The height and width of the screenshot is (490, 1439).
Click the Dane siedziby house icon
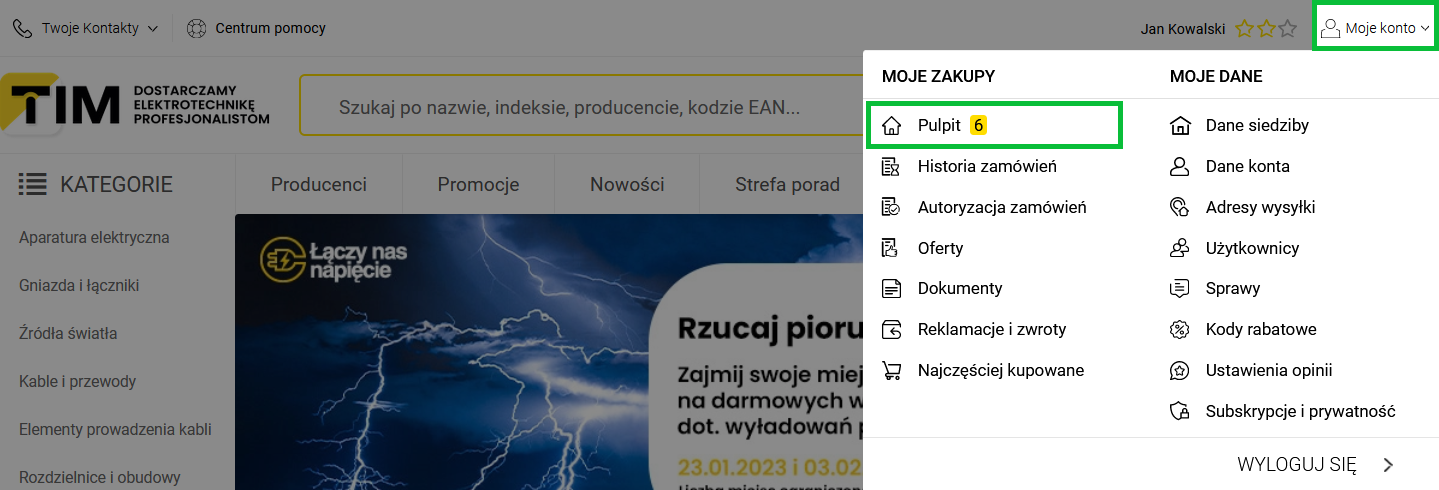1180,126
